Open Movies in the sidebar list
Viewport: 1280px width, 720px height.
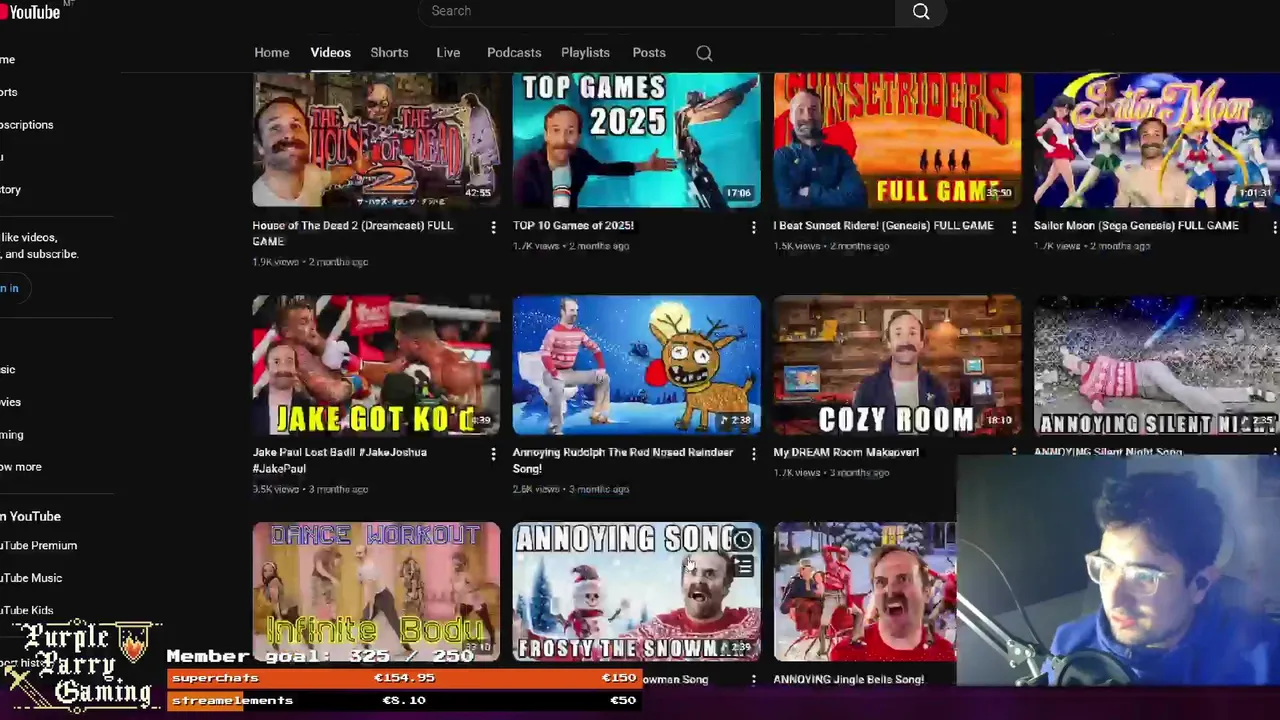click(10, 402)
